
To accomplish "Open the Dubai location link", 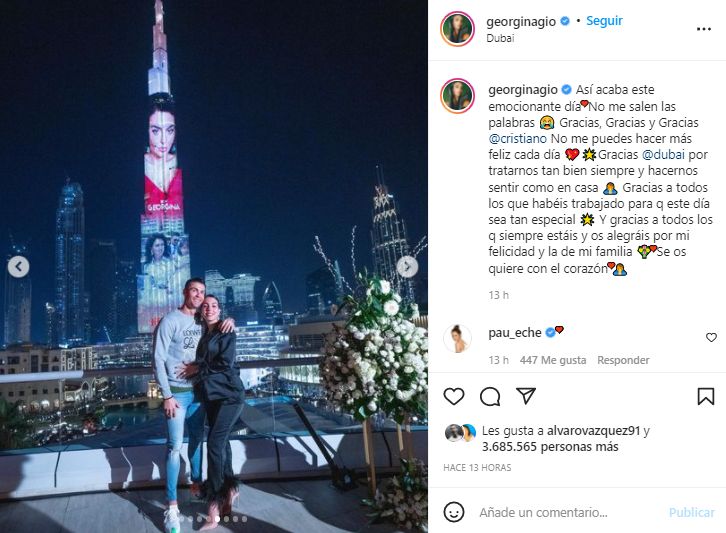I will 500,38.
